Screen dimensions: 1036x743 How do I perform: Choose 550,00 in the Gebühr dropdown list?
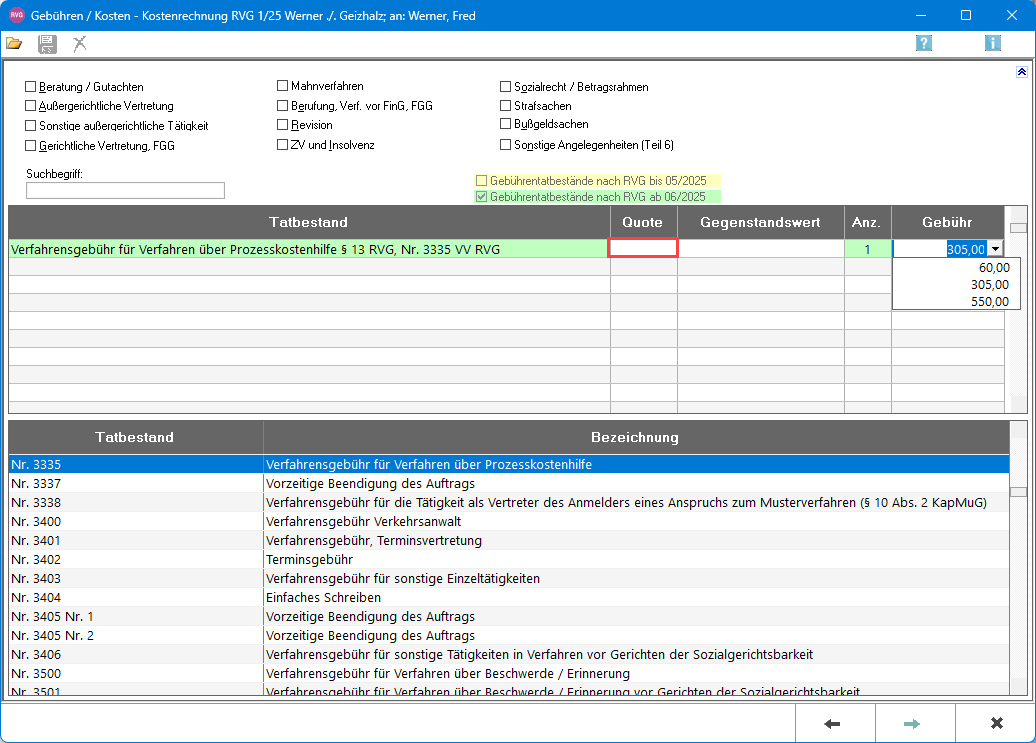957,301
